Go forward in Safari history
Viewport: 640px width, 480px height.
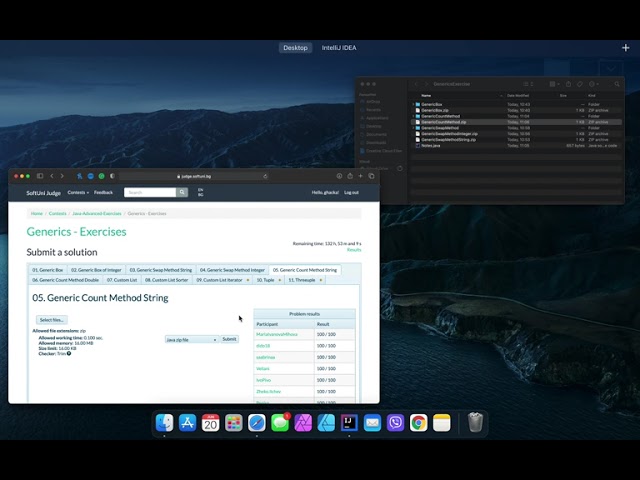pos(62,176)
